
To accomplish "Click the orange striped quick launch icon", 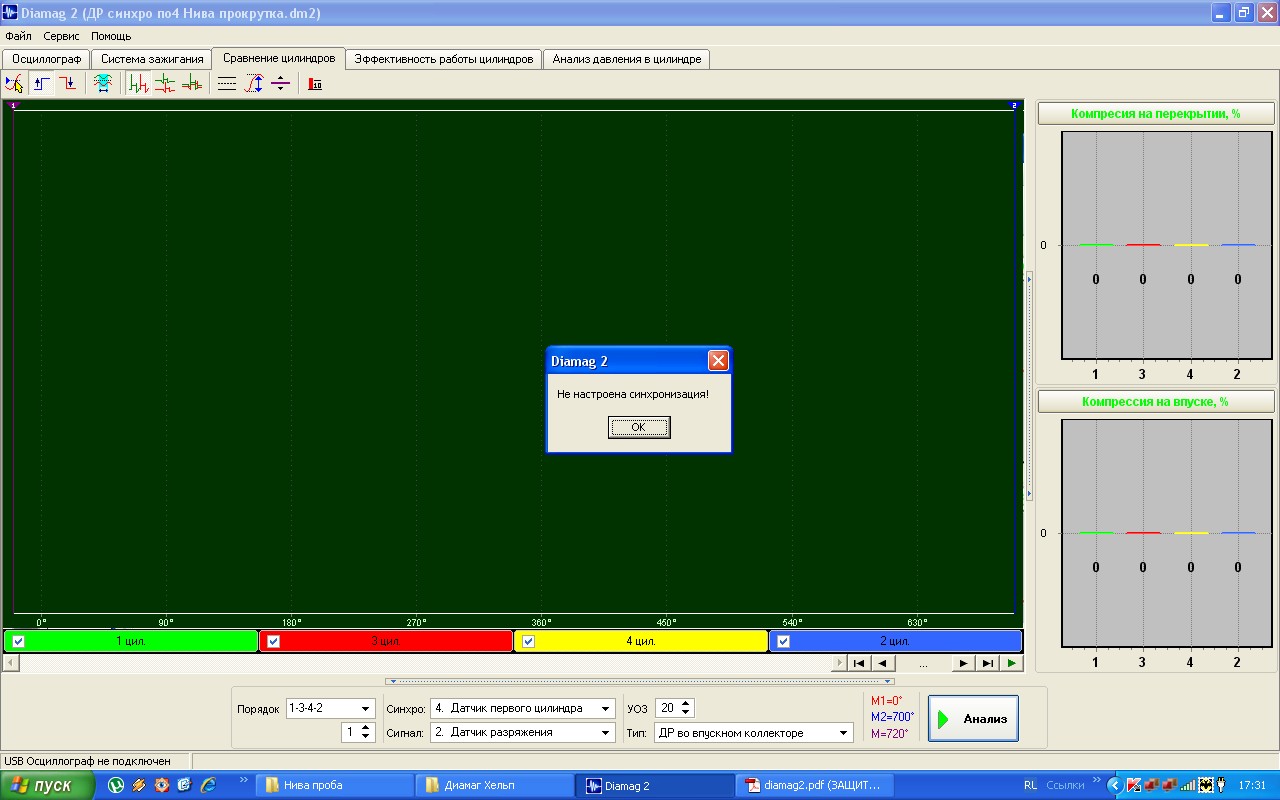I will (x=139, y=785).
